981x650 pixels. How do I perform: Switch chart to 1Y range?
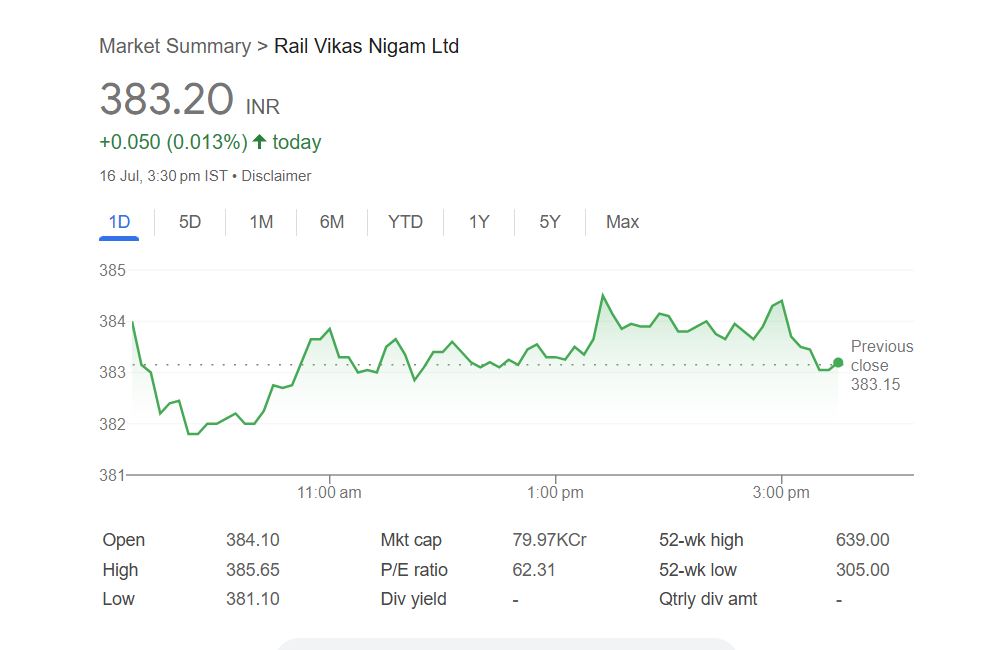coord(479,222)
